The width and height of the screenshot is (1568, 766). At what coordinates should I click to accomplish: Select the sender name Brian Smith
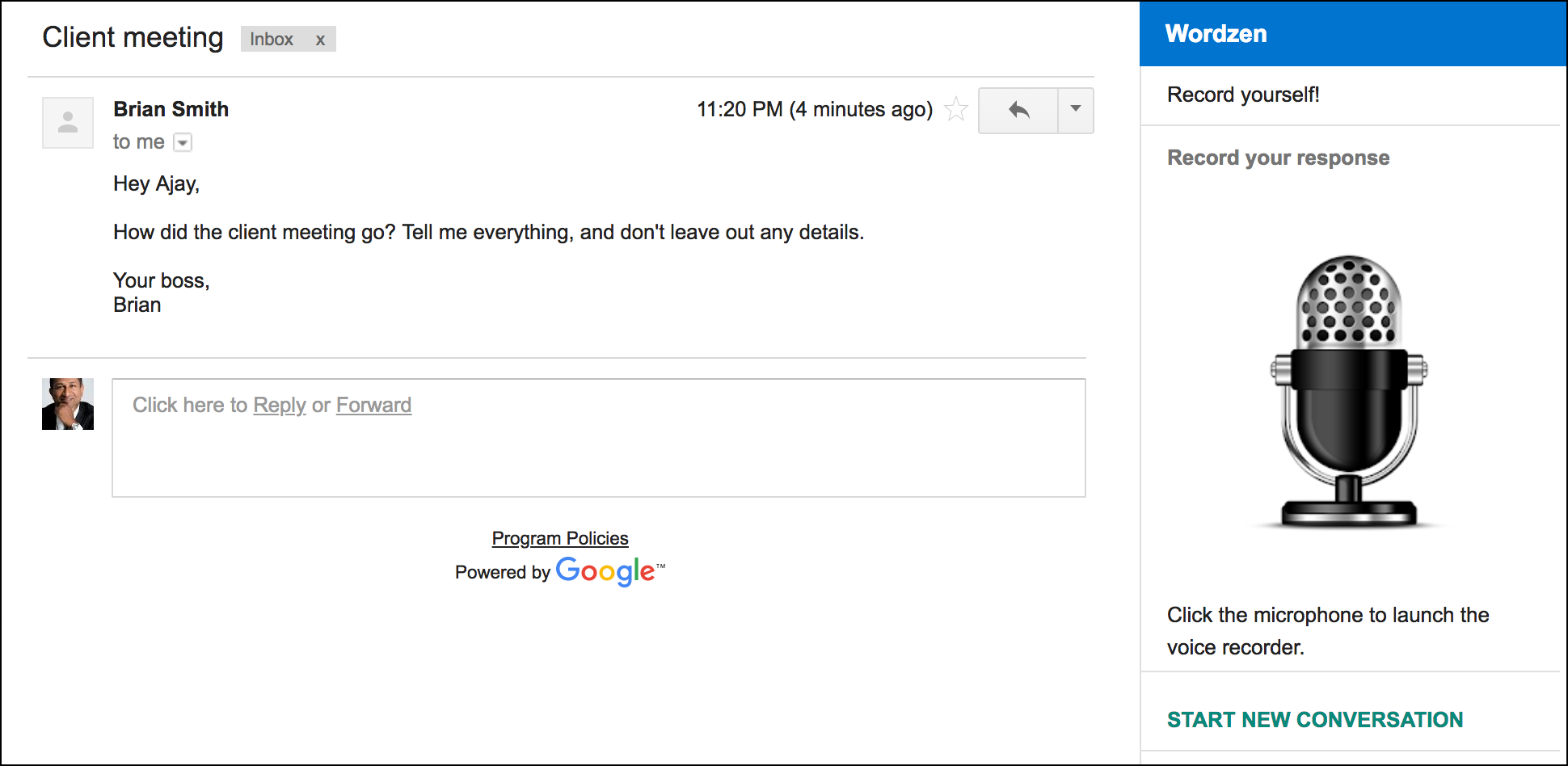[171, 109]
